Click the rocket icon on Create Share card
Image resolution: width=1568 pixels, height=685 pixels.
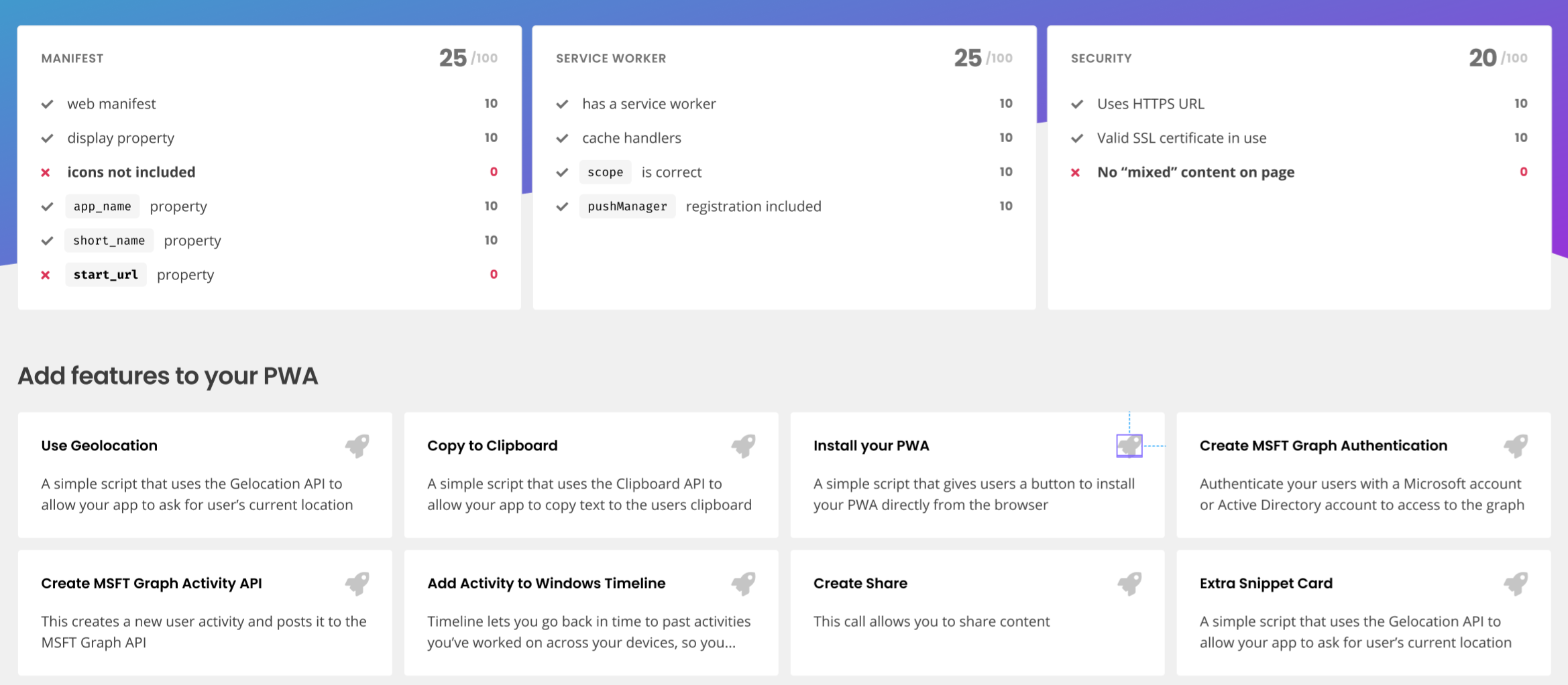point(1129,583)
